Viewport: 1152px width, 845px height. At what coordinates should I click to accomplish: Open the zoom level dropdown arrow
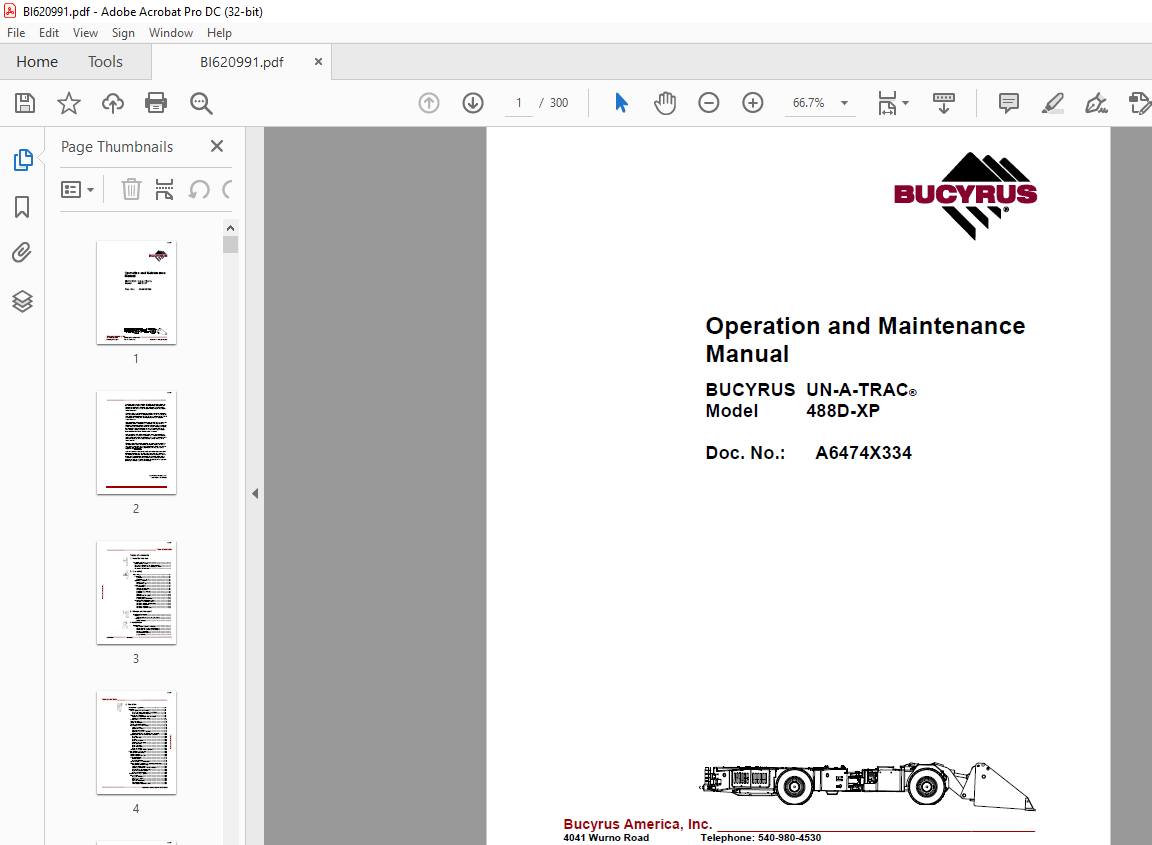[x=844, y=103]
